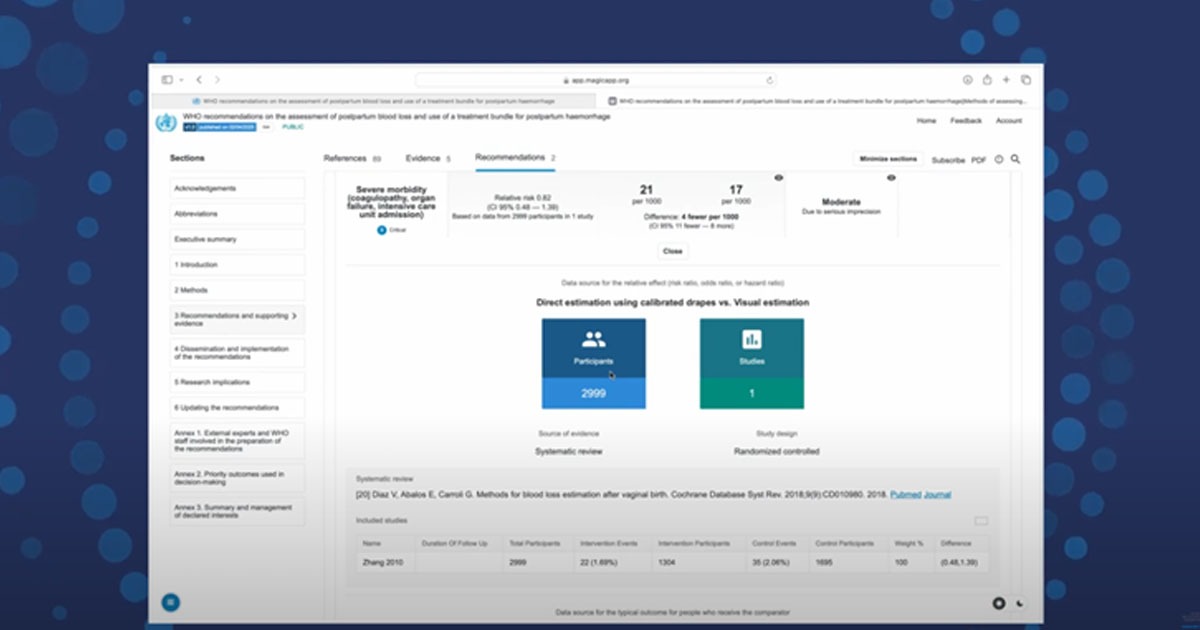Expand the included studies table toggle

[981, 520]
